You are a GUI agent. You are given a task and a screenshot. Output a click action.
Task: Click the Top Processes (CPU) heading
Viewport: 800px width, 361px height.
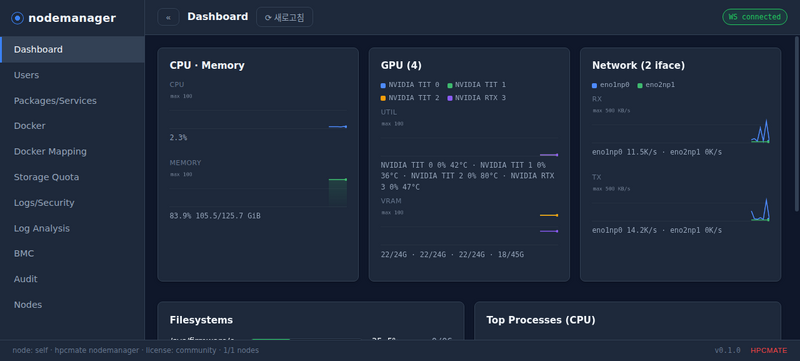pos(541,320)
